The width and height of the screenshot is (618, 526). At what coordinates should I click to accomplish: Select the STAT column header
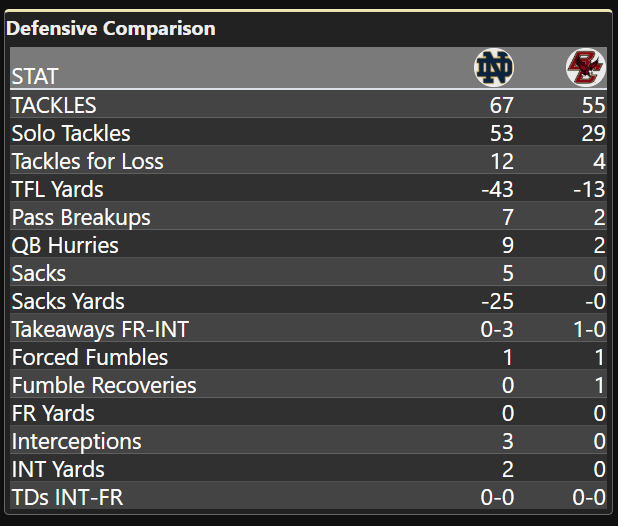coord(35,76)
